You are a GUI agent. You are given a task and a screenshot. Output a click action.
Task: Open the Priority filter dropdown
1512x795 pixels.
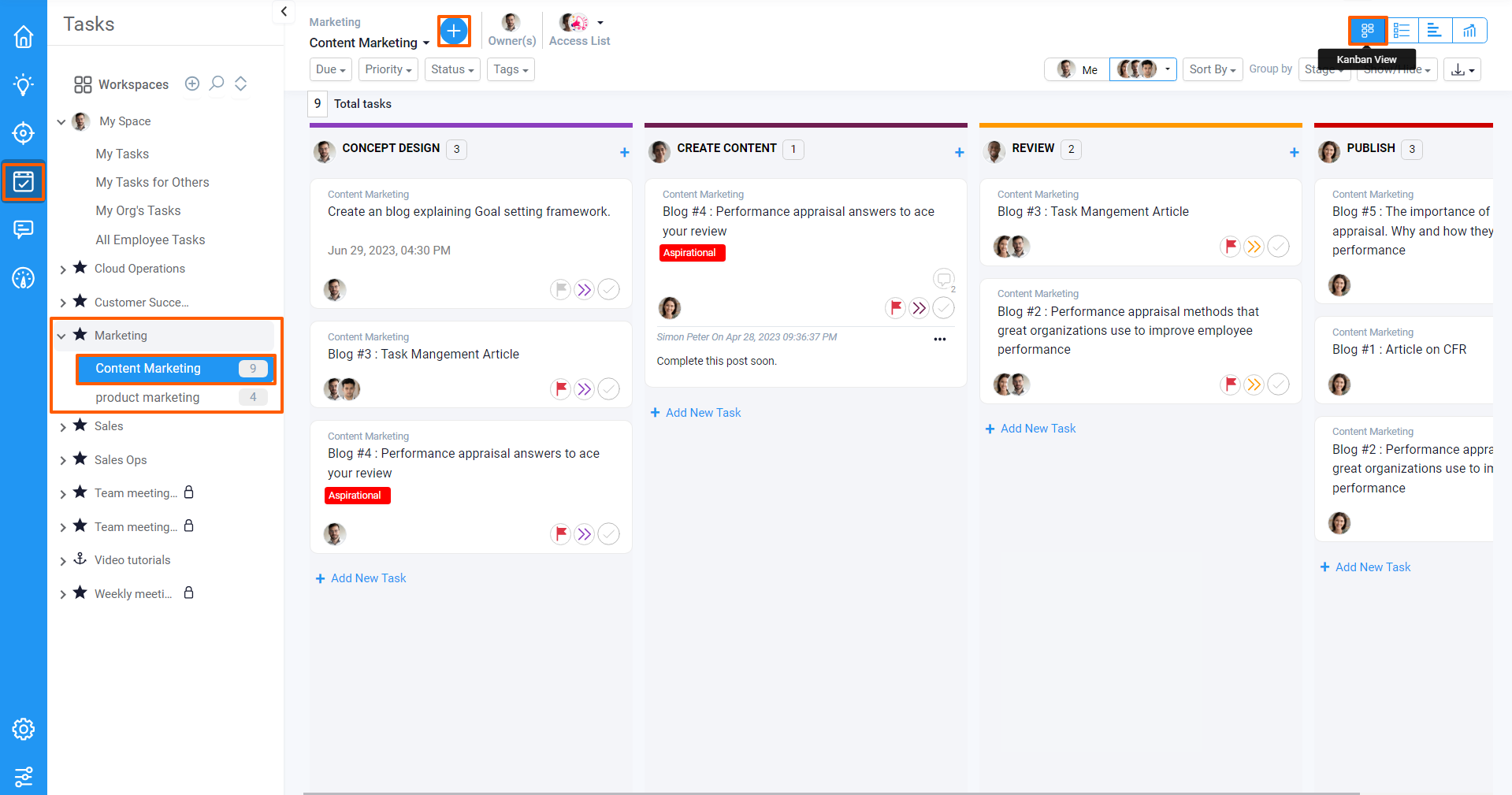pyautogui.click(x=388, y=69)
